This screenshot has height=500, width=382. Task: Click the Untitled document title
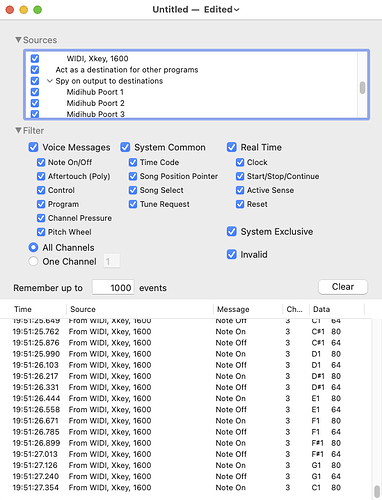click(170, 9)
